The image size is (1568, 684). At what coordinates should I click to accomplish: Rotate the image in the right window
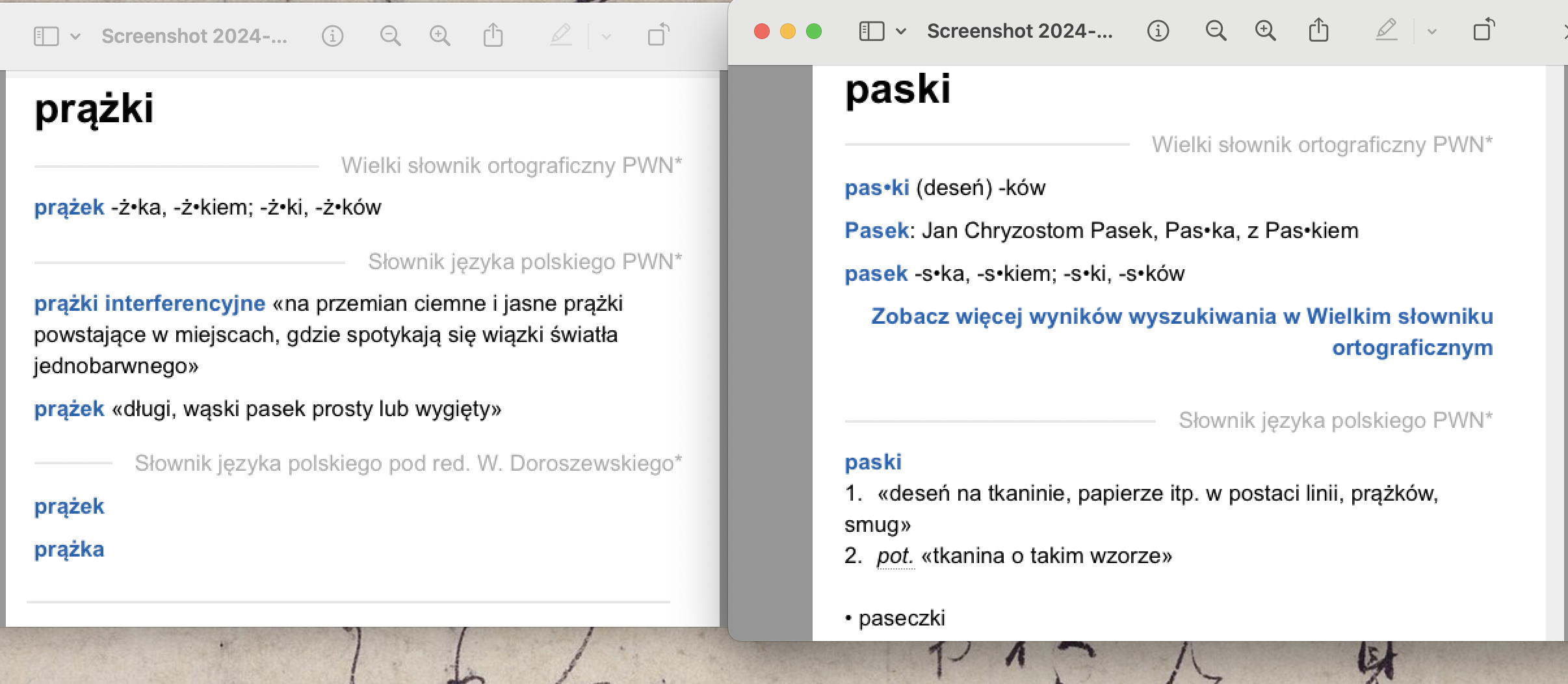pyautogui.click(x=1483, y=30)
